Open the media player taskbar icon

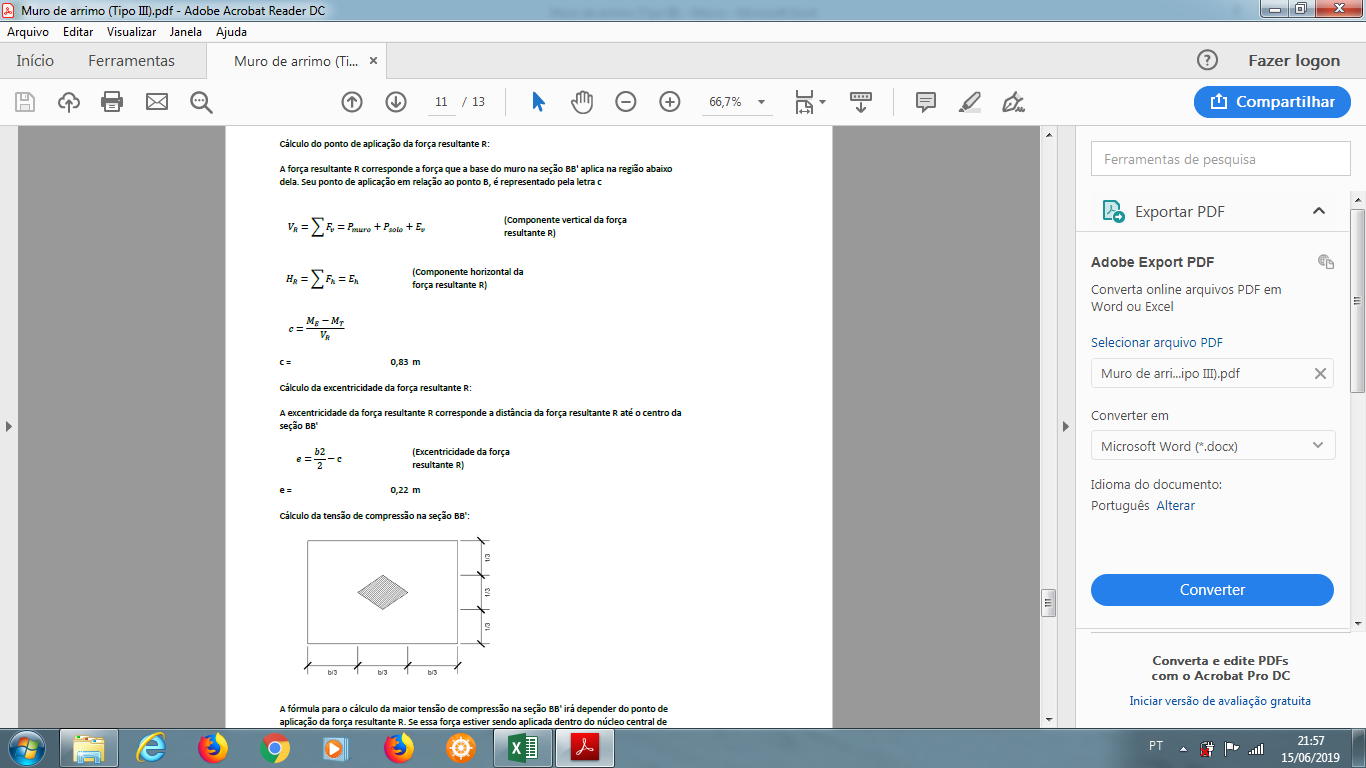pos(337,748)
